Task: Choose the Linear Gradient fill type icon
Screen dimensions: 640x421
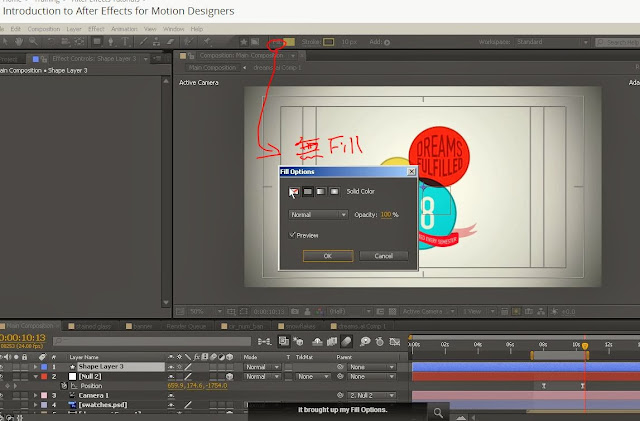Action: click(x=321, y=191)
